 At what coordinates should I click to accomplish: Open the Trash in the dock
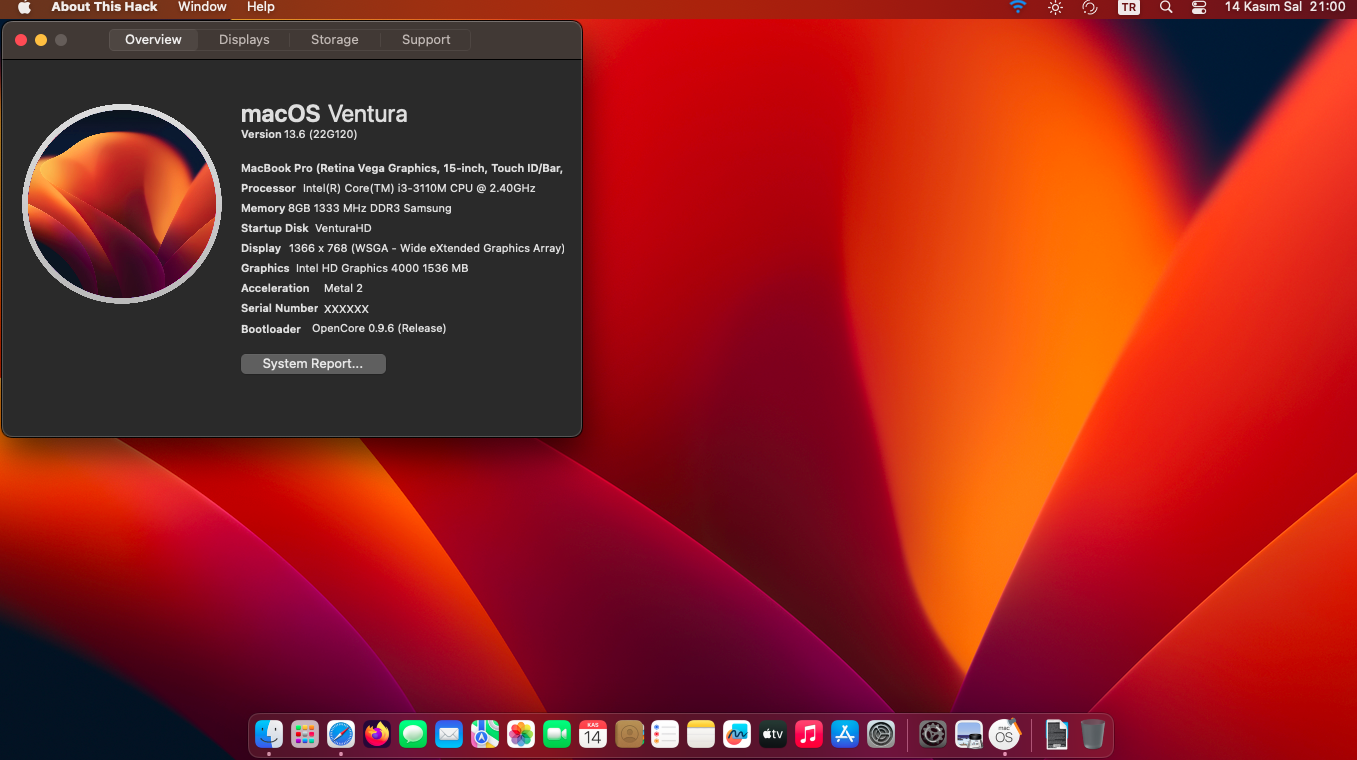(x=1093, y=734)
